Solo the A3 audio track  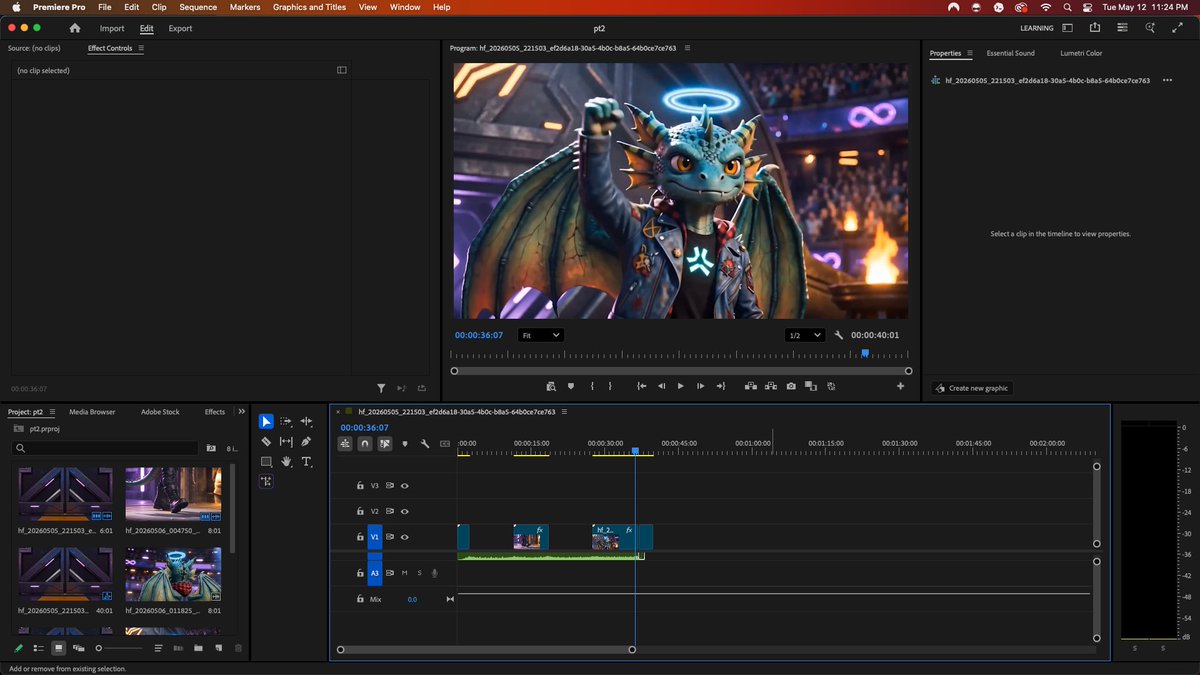(x=420, y=573)
